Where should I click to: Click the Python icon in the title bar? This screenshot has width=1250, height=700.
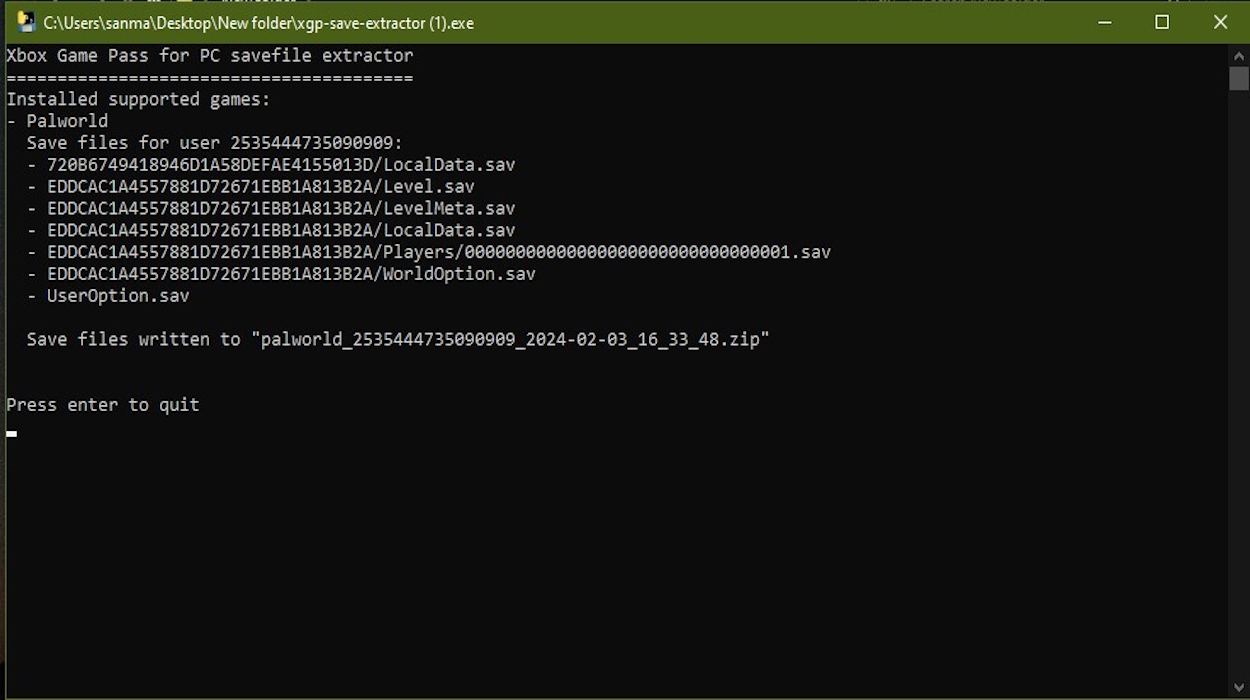[x=26, y=22]
